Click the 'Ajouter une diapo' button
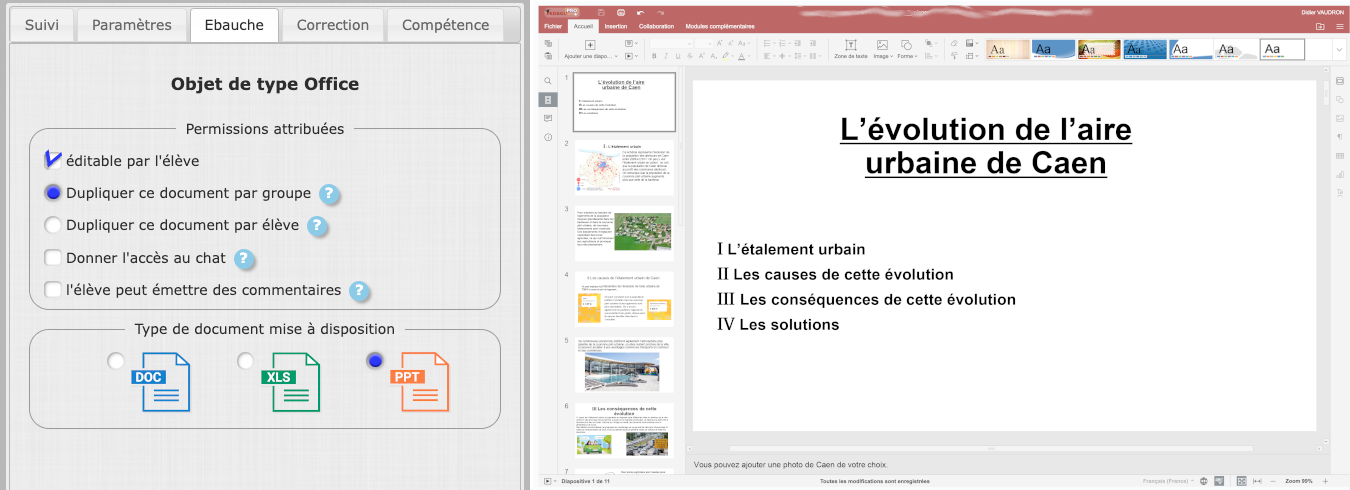 coord(590,51)
